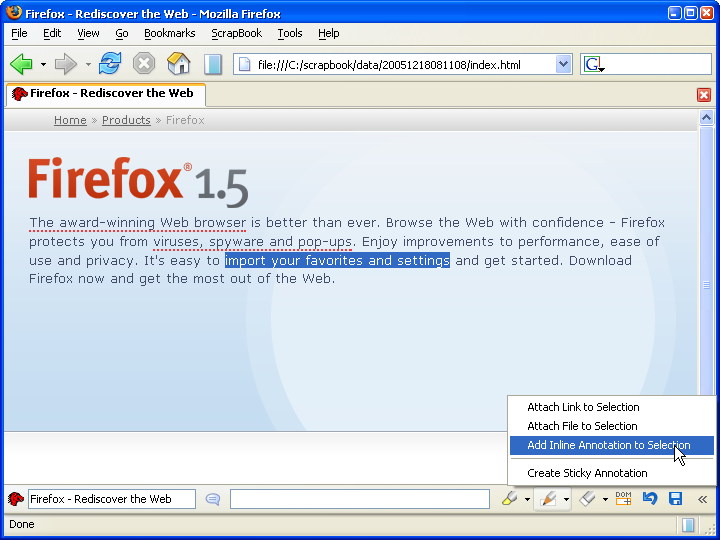Open the Tools menu

(290, 33)
